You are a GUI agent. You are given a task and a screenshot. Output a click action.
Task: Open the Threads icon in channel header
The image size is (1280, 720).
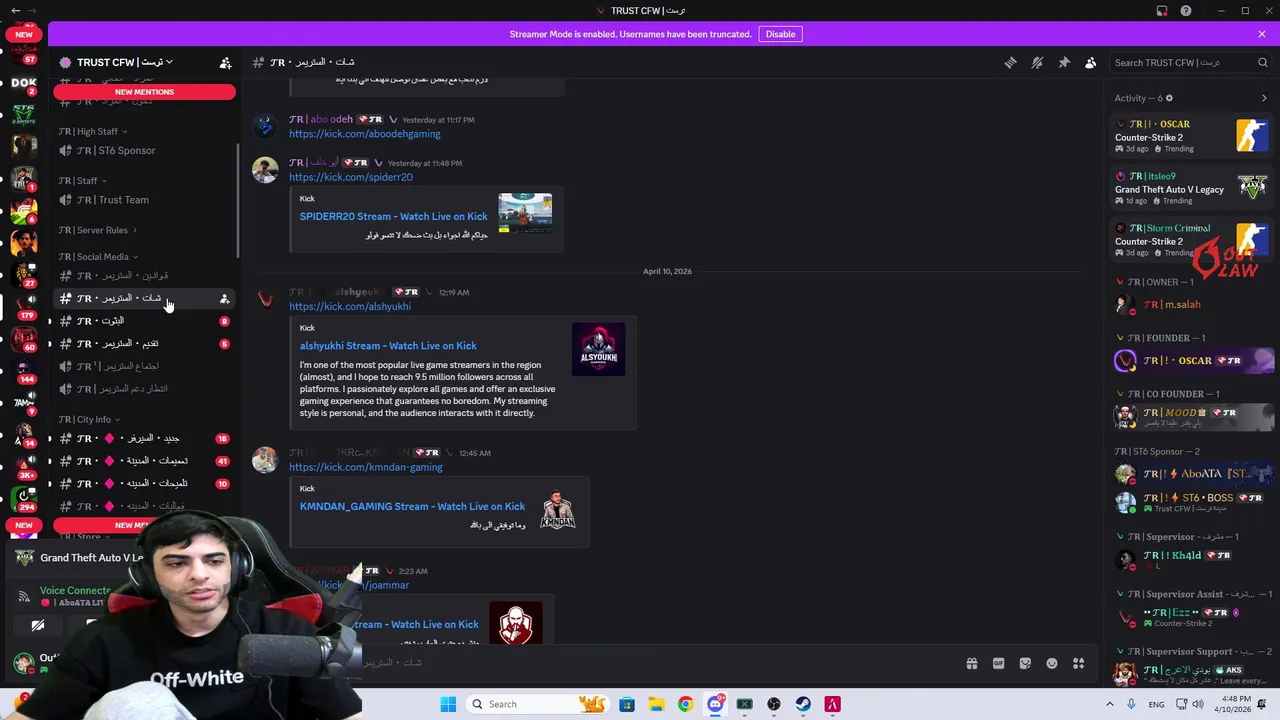click(1010, 62)
